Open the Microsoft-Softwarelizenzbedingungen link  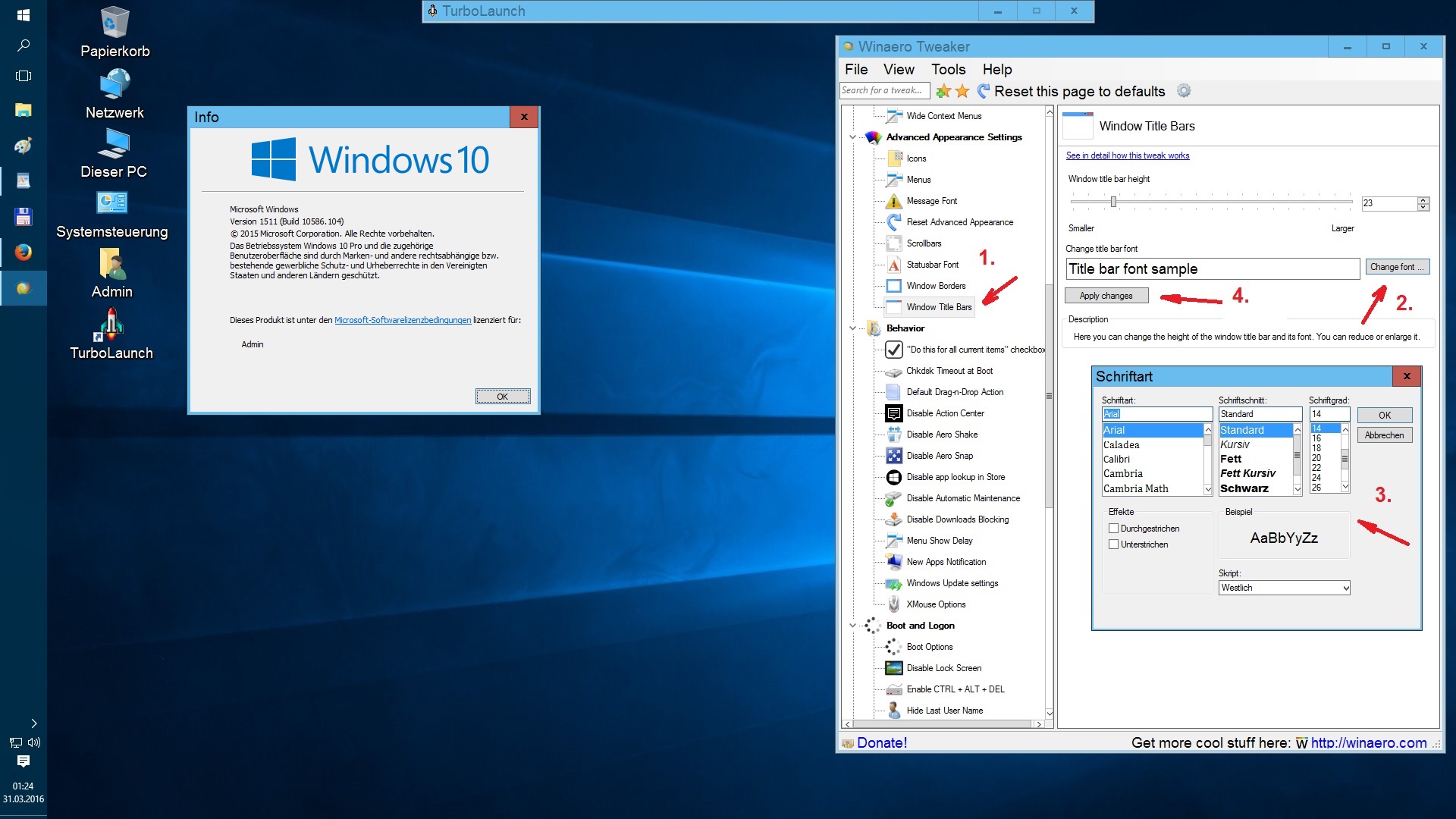coord(403,320)
